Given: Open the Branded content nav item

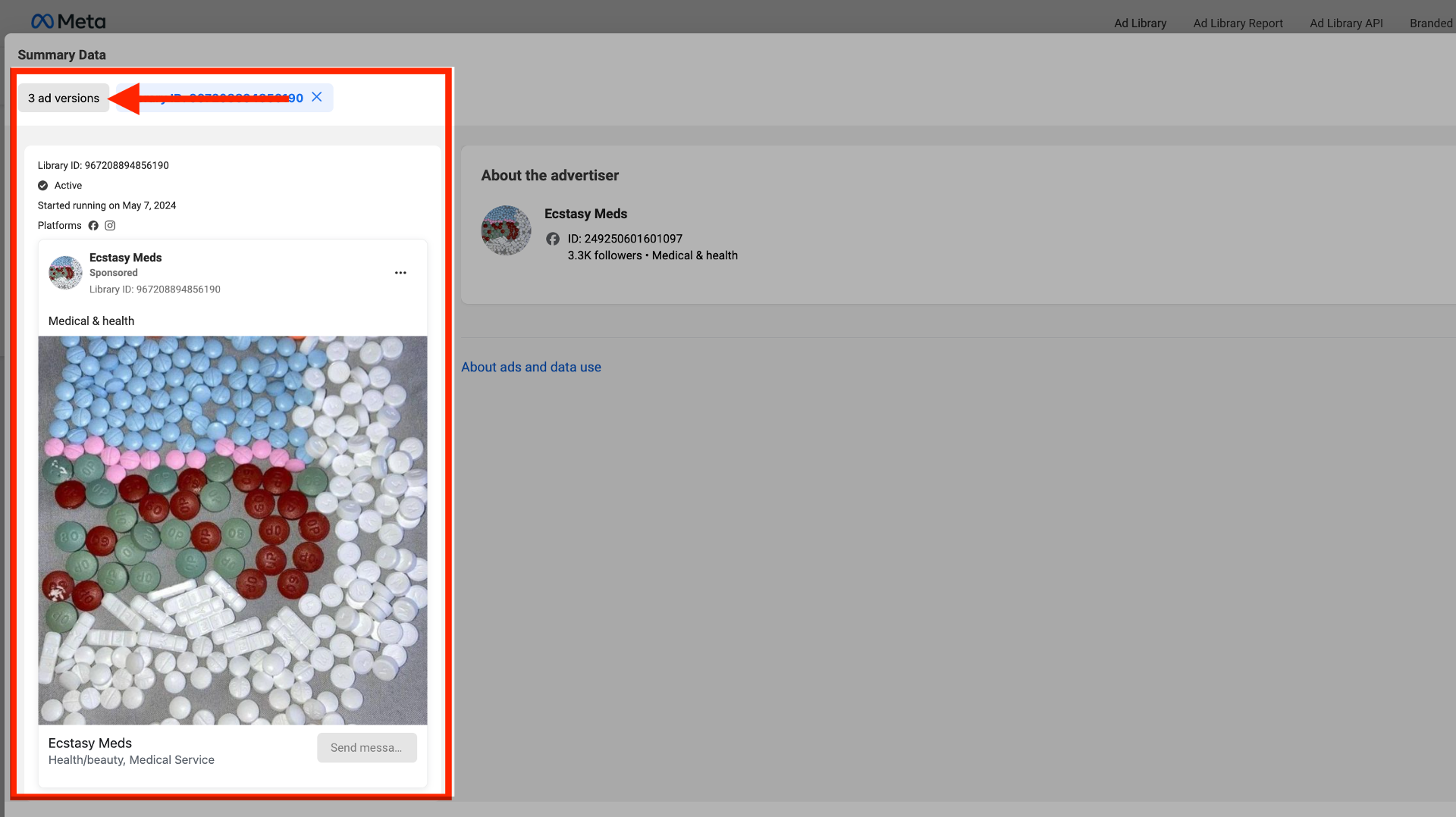Looking at the screenshot, I should pos(1431,23).
